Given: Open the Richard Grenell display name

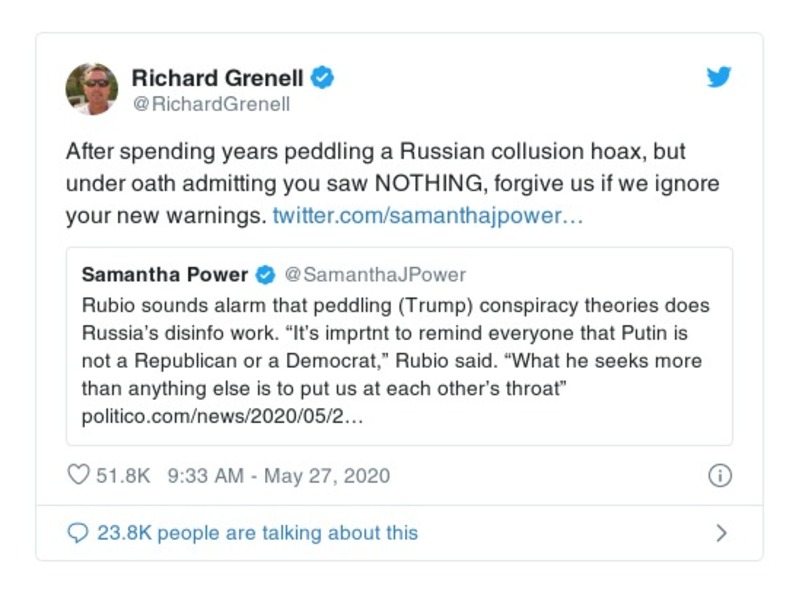Looking at the screenshot, I should coord(216,78).
